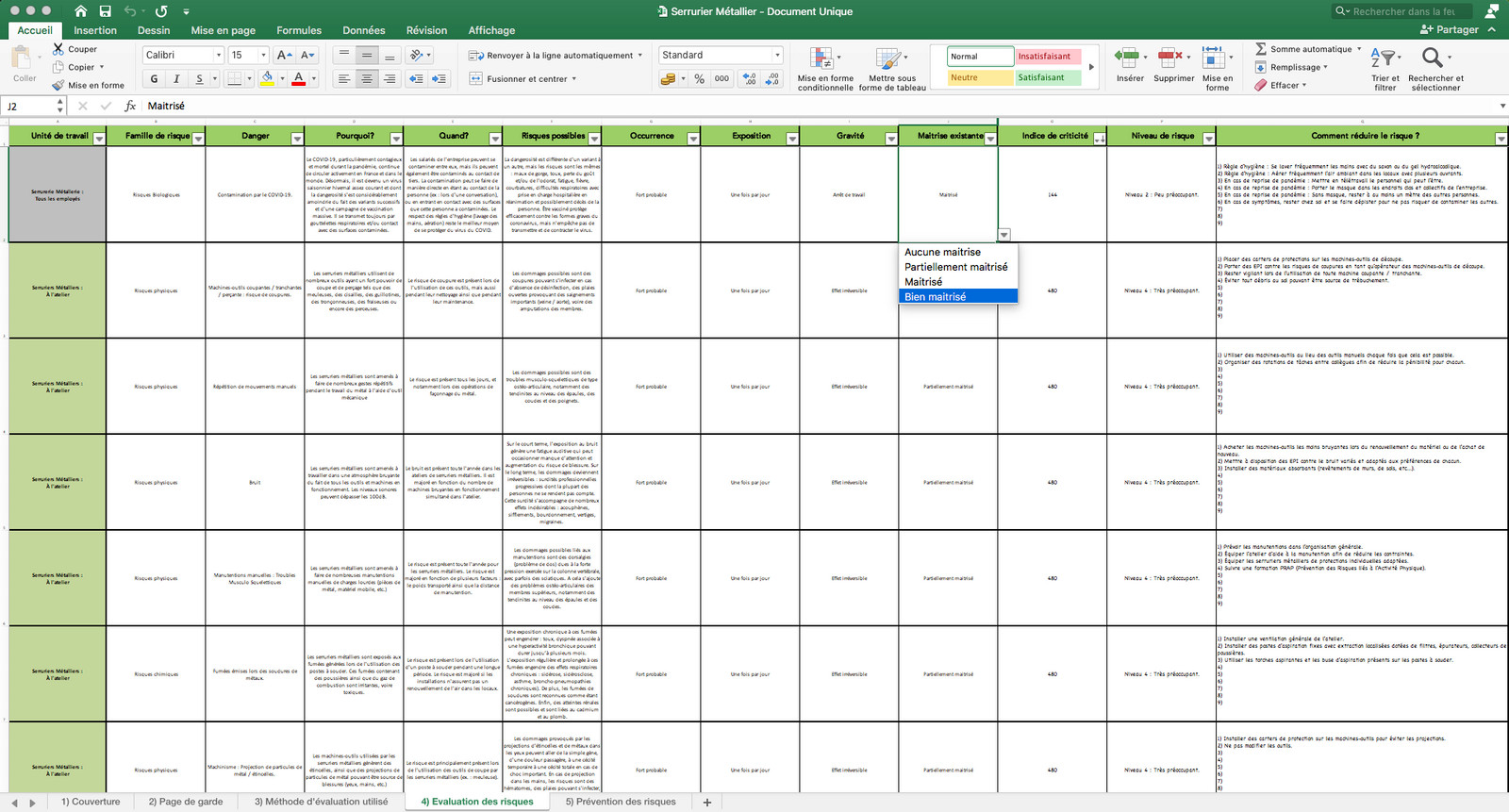This screenshot has height=812, width=1509.
Task: Switch to the Formules ribbon tab
Action: coord(299,30)
